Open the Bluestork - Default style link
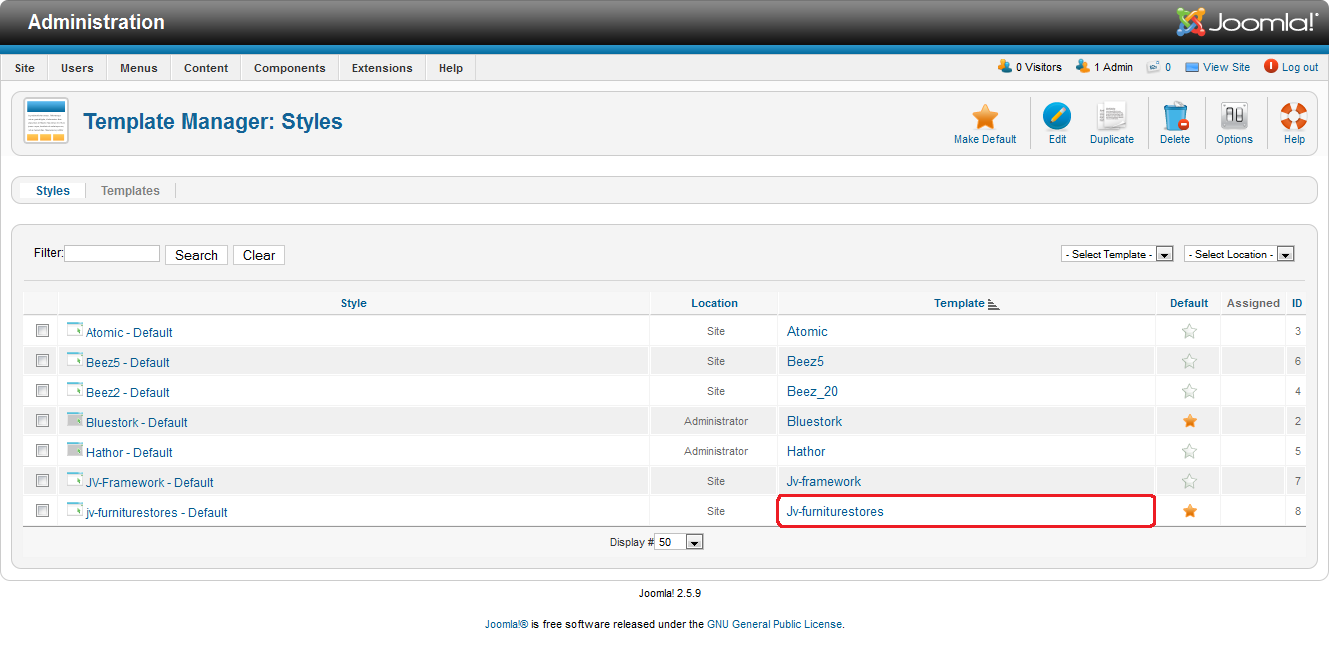This screenshot has height=652, width=1329. pos(137,422)
